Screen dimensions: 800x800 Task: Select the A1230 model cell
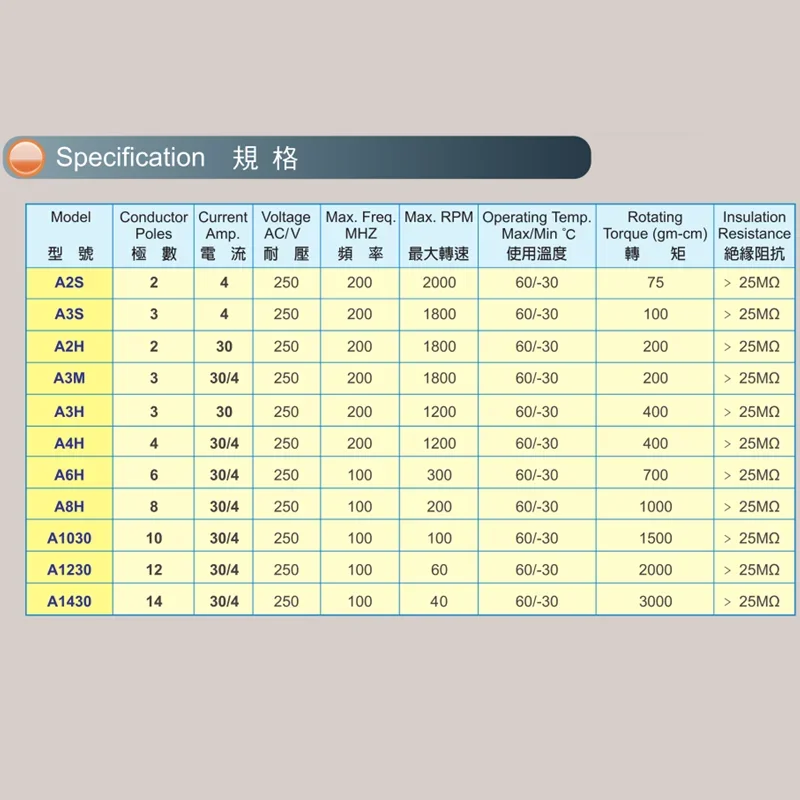(x=69, y=569)
